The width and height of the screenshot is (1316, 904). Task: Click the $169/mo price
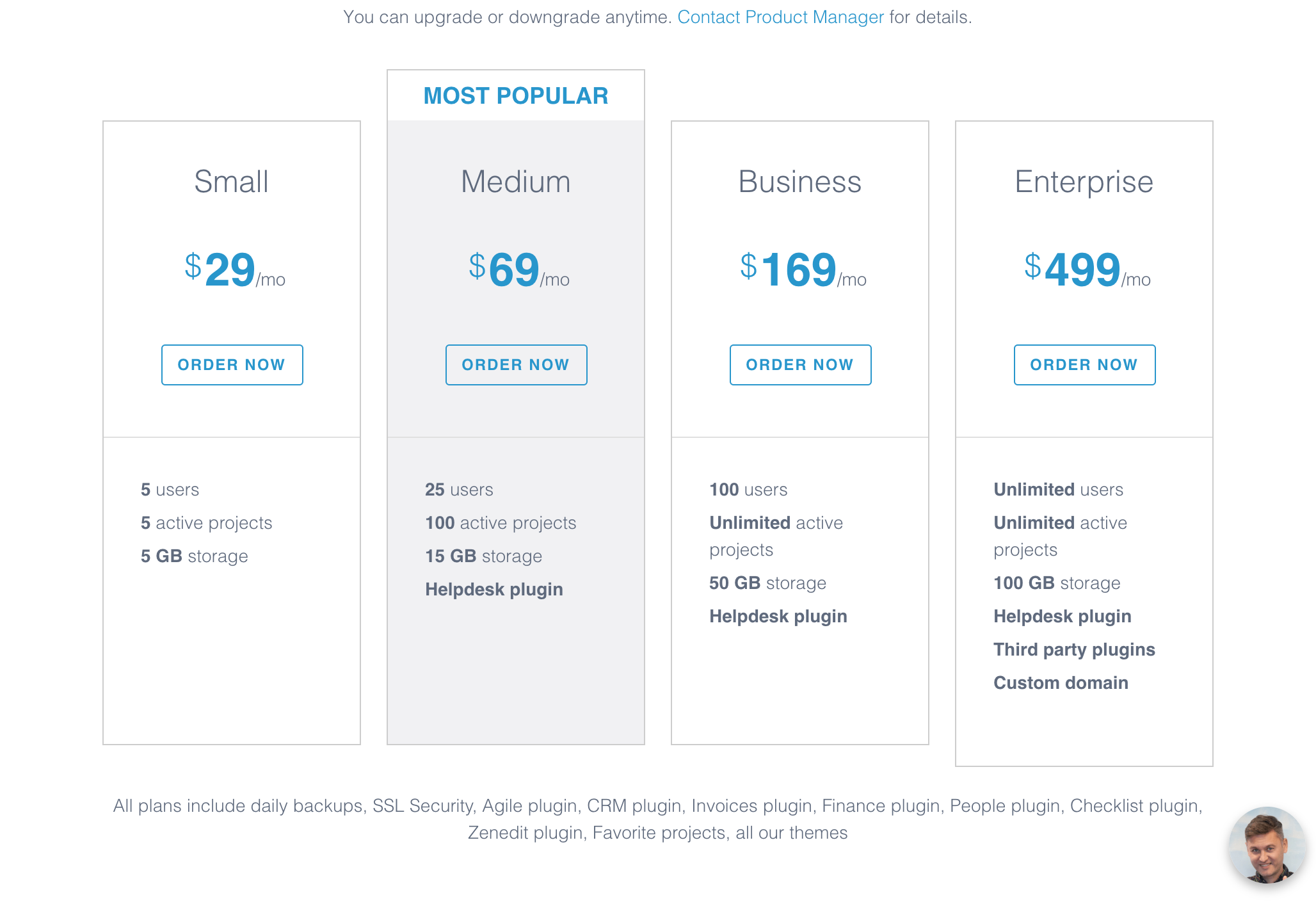802,270
